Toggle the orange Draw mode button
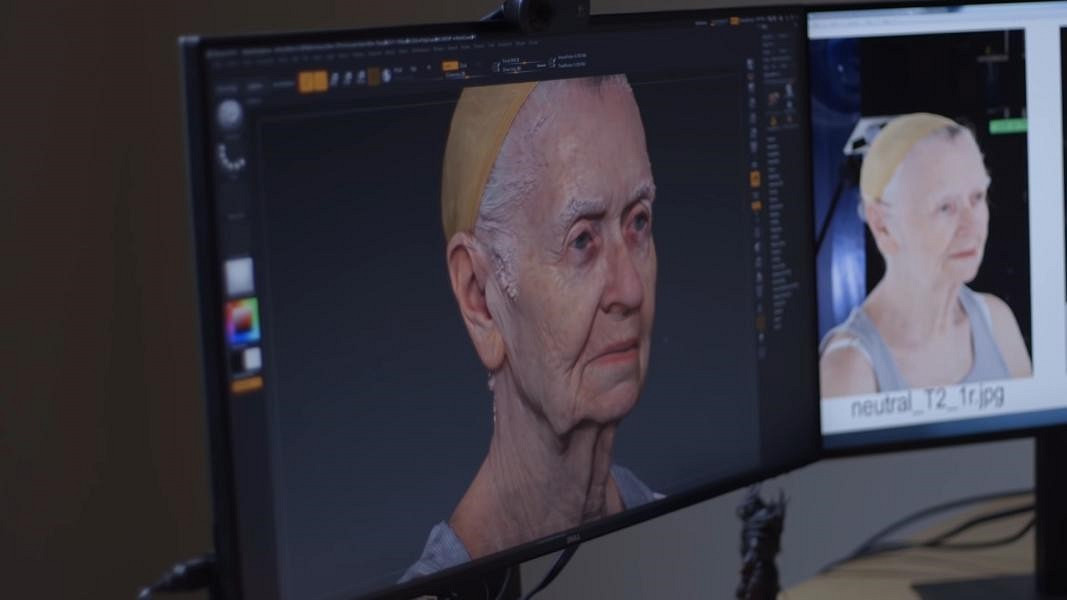Image resolution: width=1067 pixels, height=600 pixels. (x=320, y=81)
